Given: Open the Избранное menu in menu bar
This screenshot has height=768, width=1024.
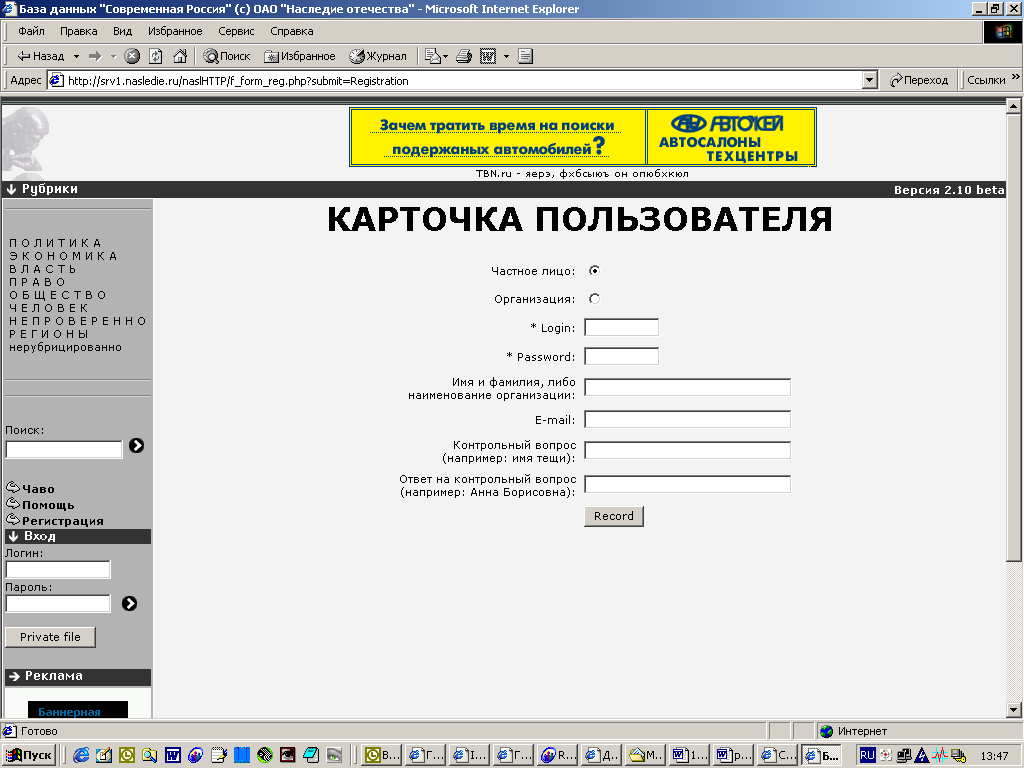Looking at the screenshot, I should coord(175,31).
